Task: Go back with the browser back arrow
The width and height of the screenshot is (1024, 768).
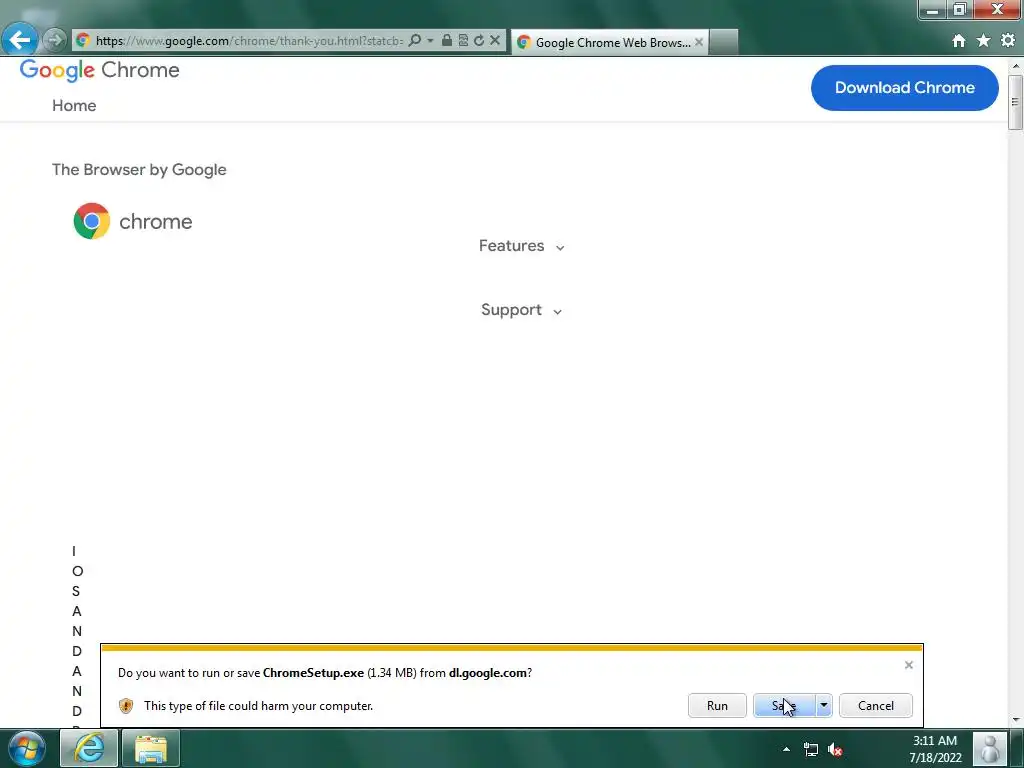Action: [x=20, y=40]
